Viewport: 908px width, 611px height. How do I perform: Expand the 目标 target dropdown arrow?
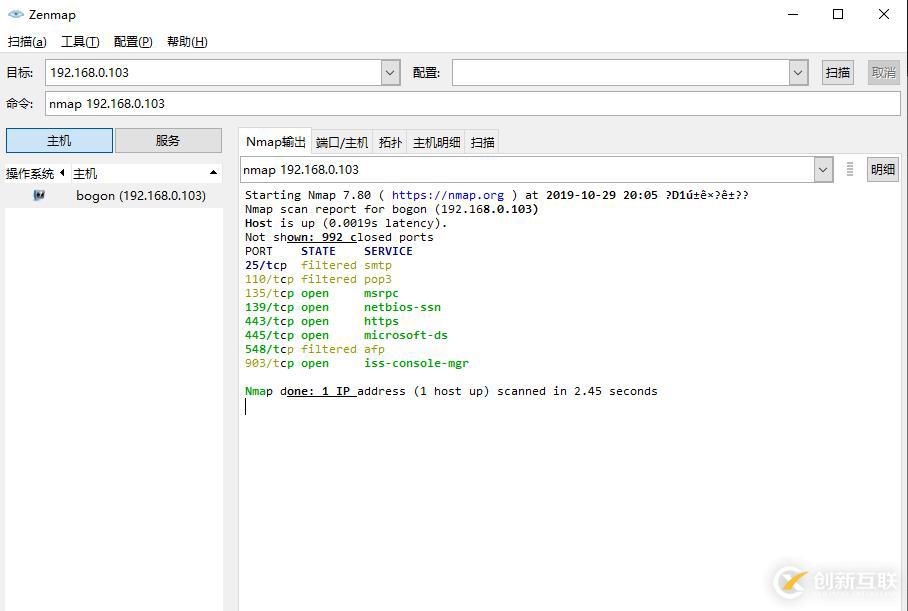click(390, 73)
